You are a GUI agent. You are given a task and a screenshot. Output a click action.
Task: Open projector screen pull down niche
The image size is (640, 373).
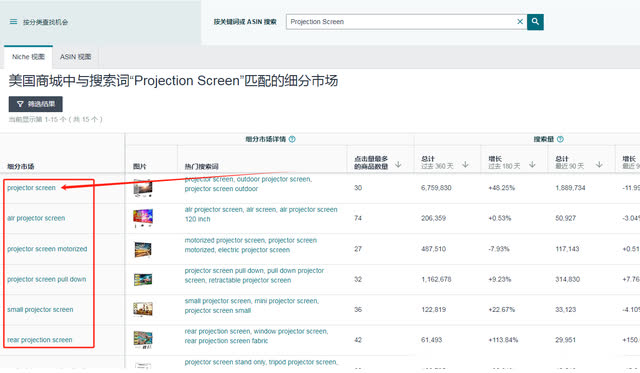coord(47,279)
